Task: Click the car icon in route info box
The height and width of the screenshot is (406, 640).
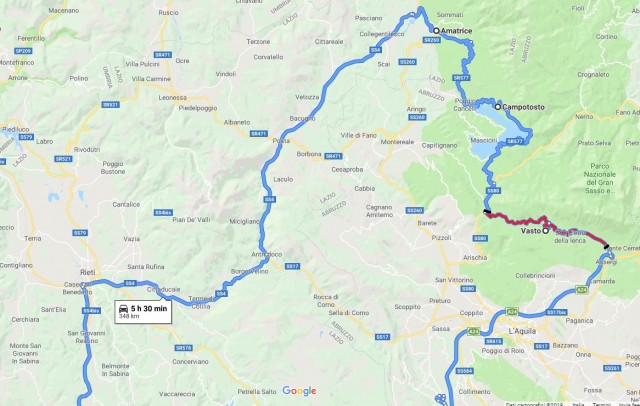Action: 123,309
